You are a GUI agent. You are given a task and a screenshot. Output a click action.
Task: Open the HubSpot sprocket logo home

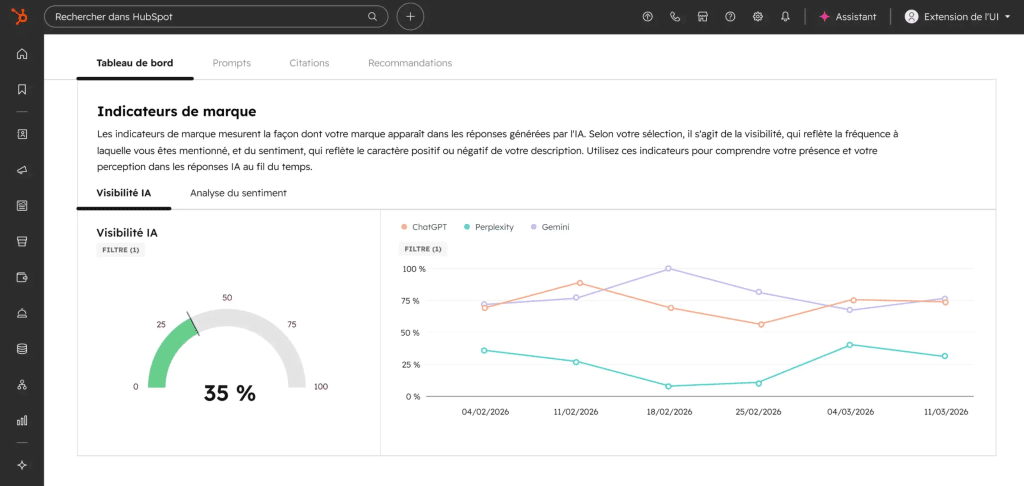pyautogui.click(x=22, y=17)
